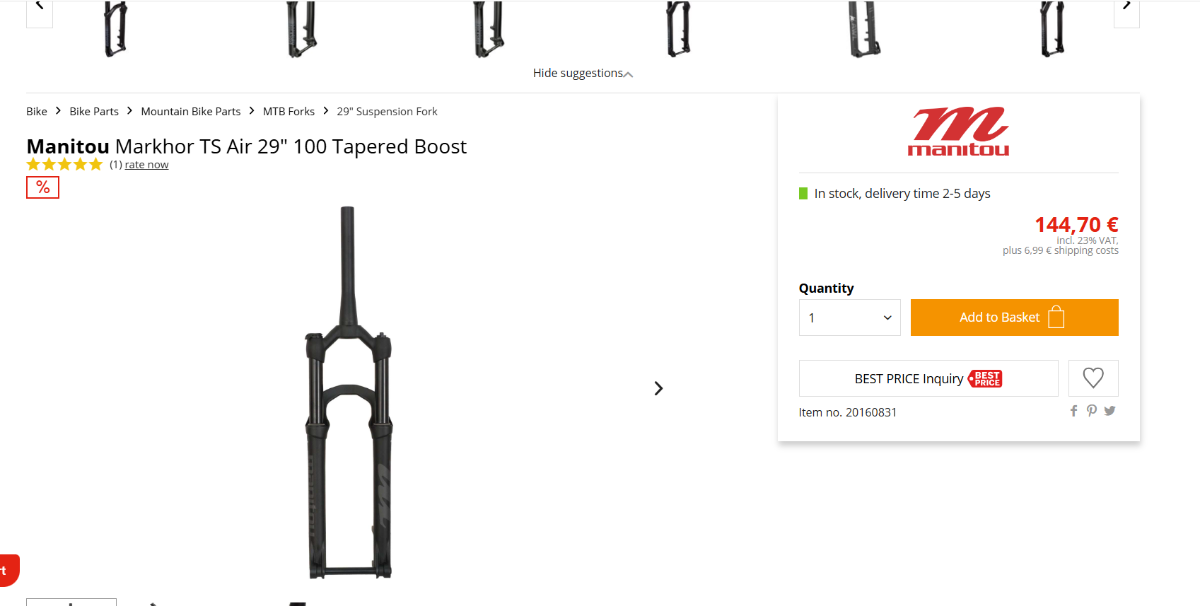The image size is (1200, 606).
Task: Click the red percent discount badge
Action: click(x=43, y=187)
